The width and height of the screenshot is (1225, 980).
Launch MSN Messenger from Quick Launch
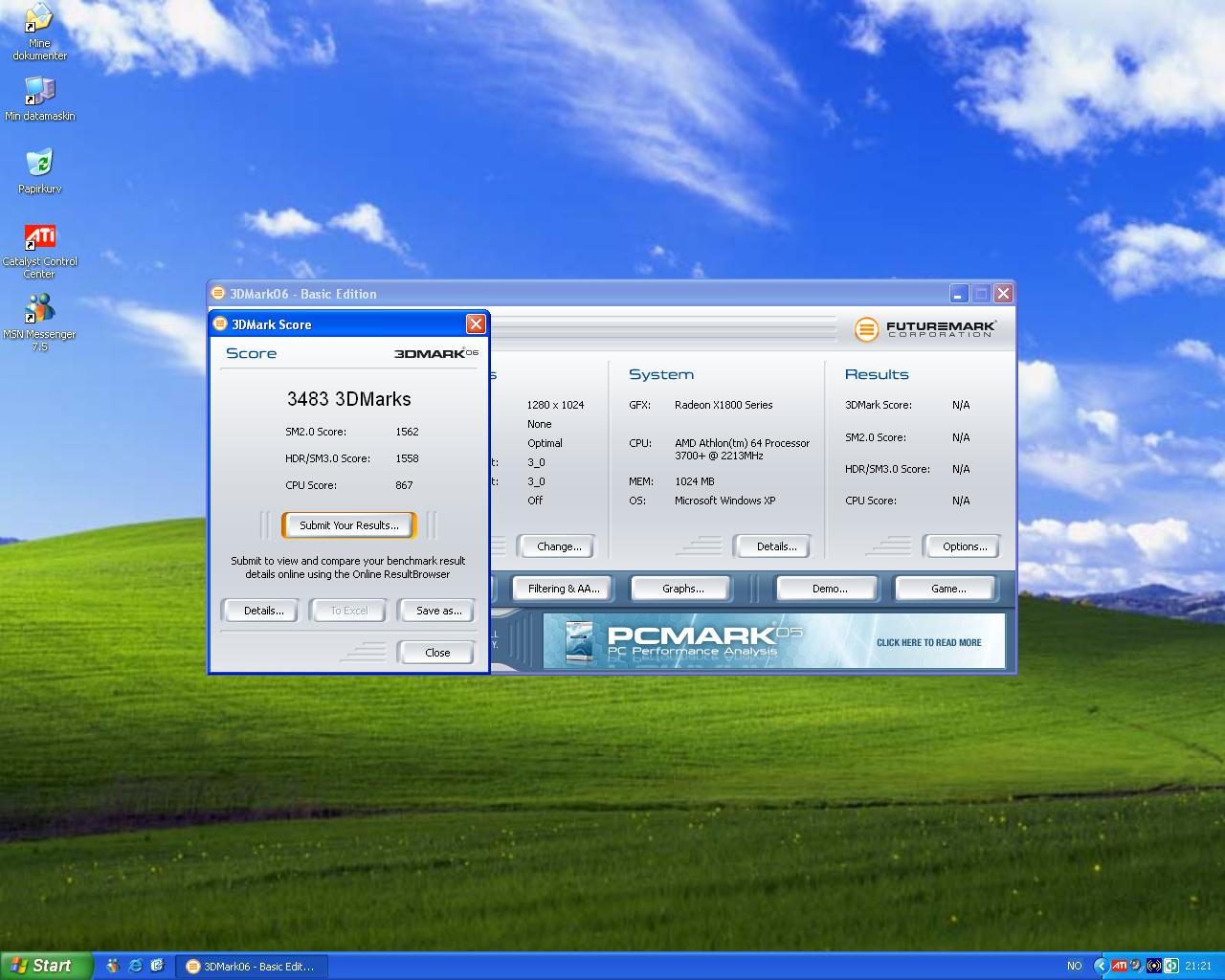click(113, 966)
